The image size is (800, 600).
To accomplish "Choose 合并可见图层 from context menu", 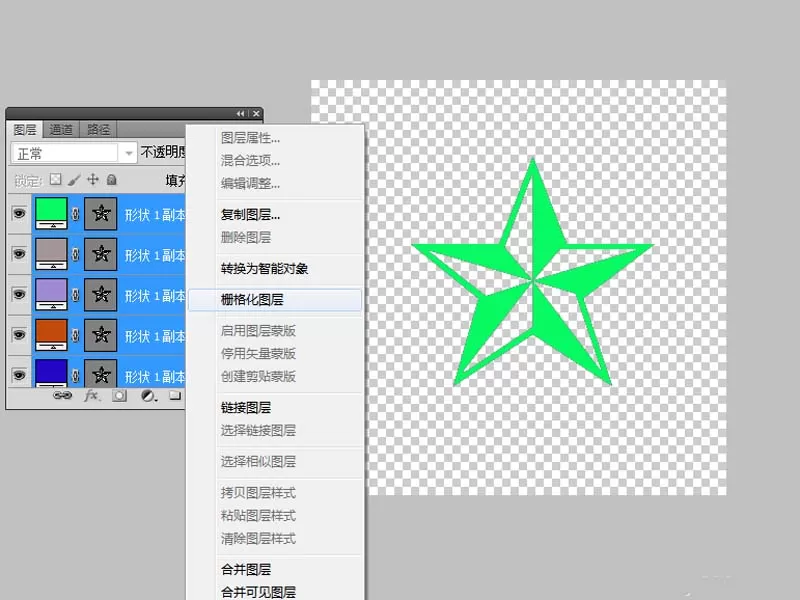I will tap(275, 592).
